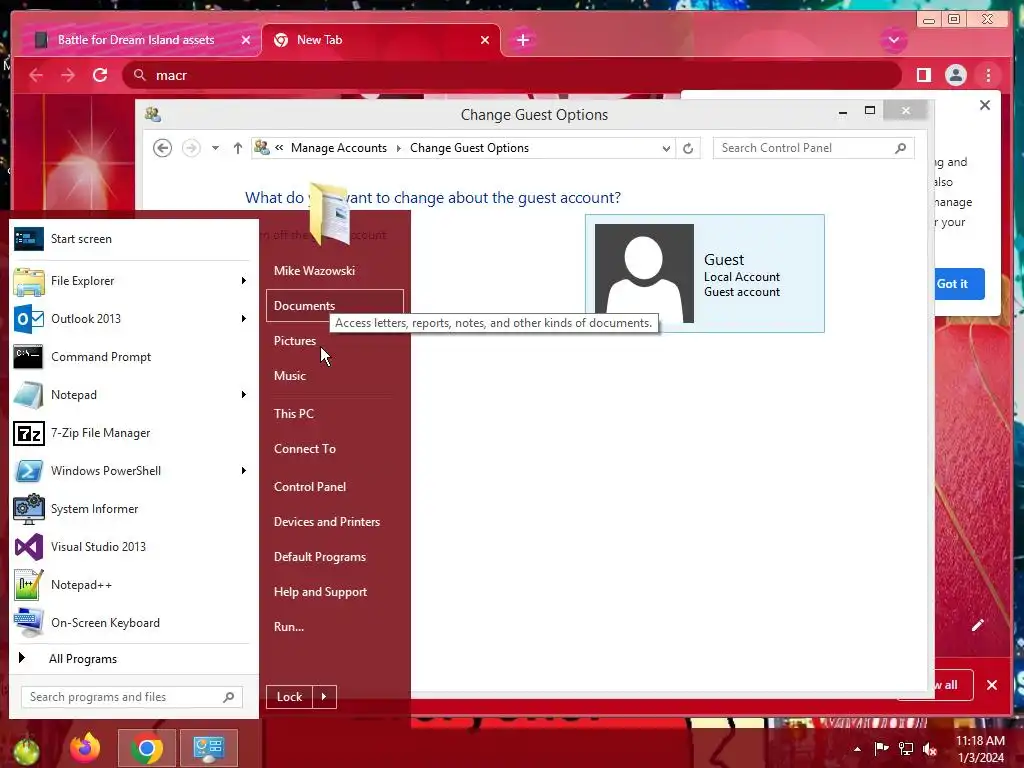Open System Informer icon
The height and width of the screenshot is (768, 1024).
pyautogui.click(x=29, y=509)
